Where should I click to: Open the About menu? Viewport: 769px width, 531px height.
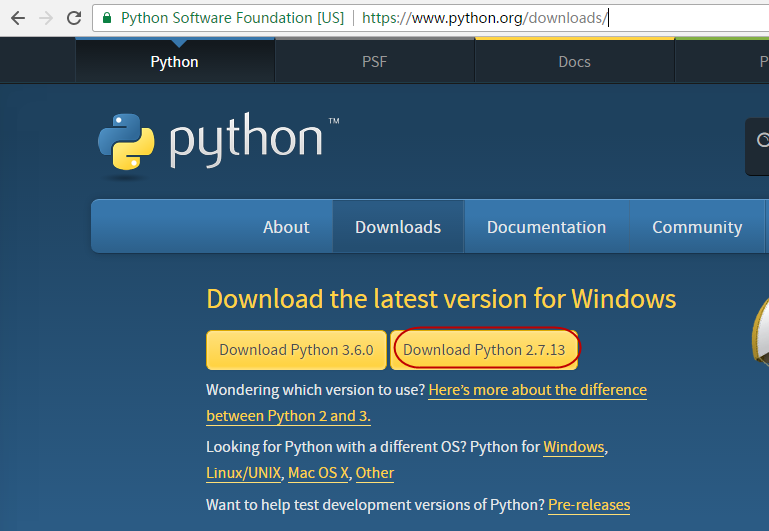[286, 227]
